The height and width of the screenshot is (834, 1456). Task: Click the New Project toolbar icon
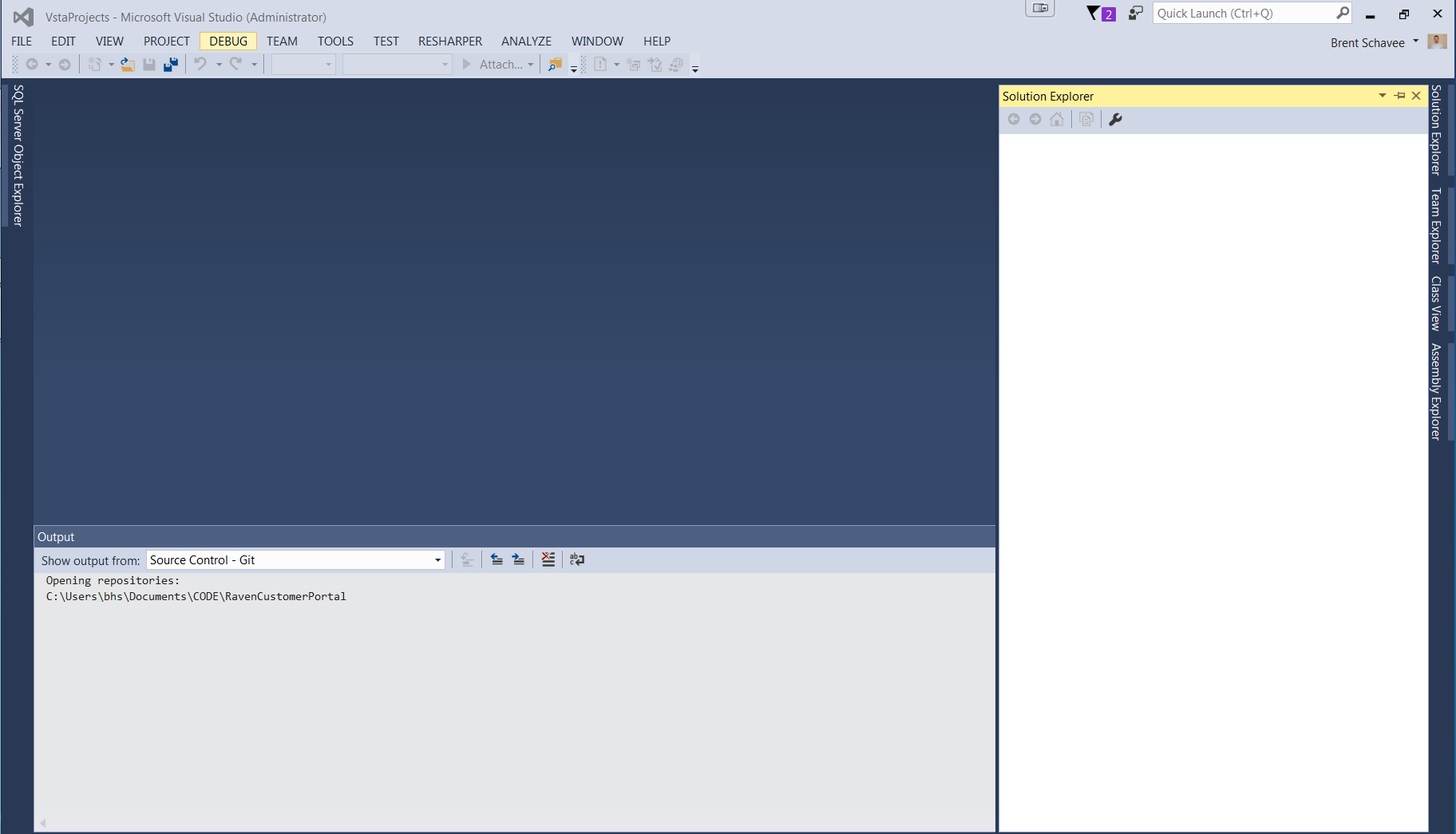point(95,65)
